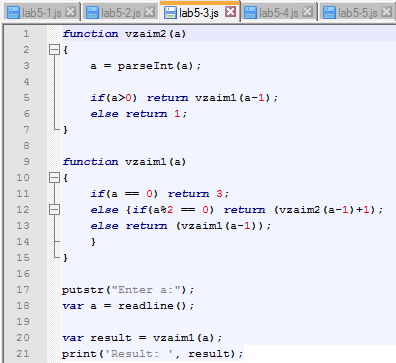The width and height of the screenshot is (396, 363).
Task: Switch to the lab5-1.js tab
Action: (42, 12)
